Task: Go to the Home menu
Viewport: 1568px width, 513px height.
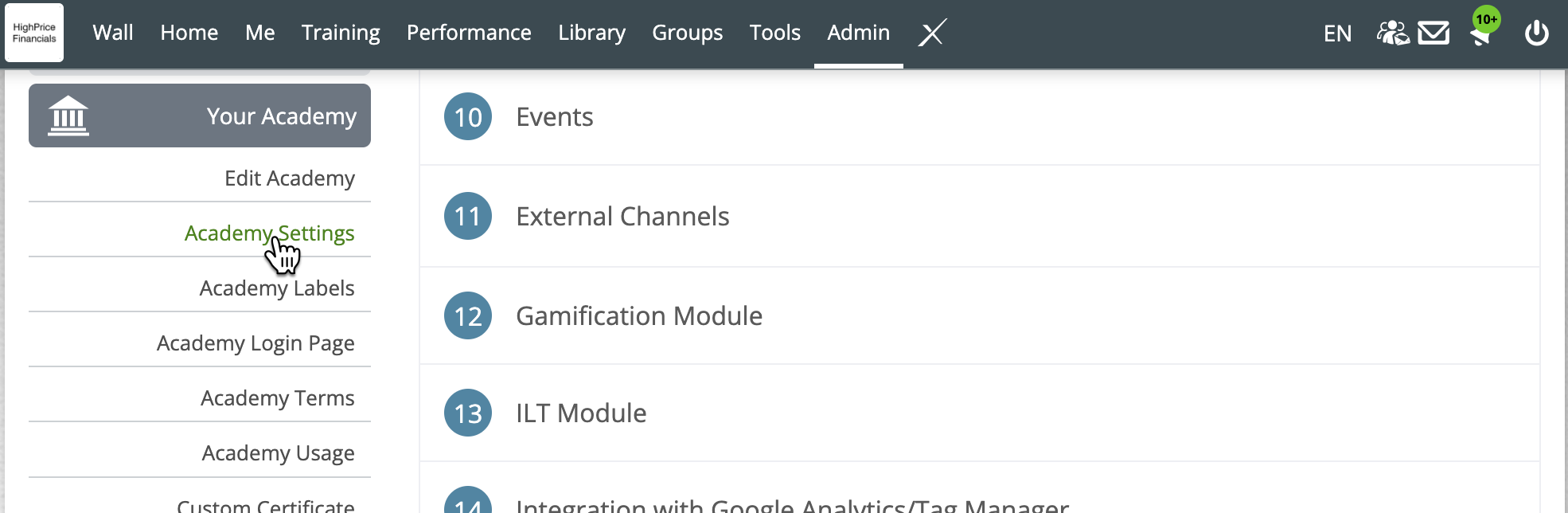Action: [189, 33]
